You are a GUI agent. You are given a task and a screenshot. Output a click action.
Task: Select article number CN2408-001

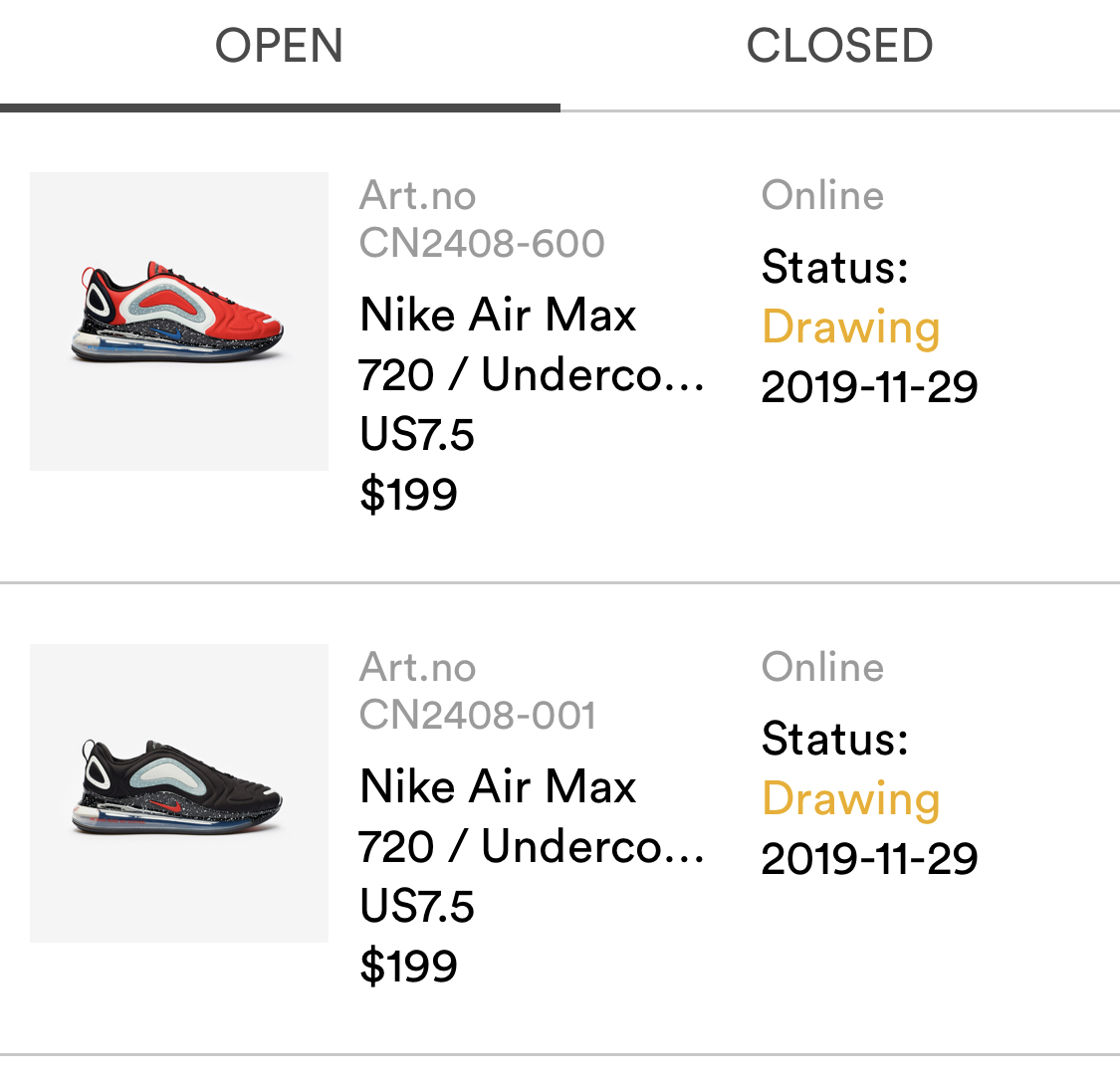pos(478,715)
